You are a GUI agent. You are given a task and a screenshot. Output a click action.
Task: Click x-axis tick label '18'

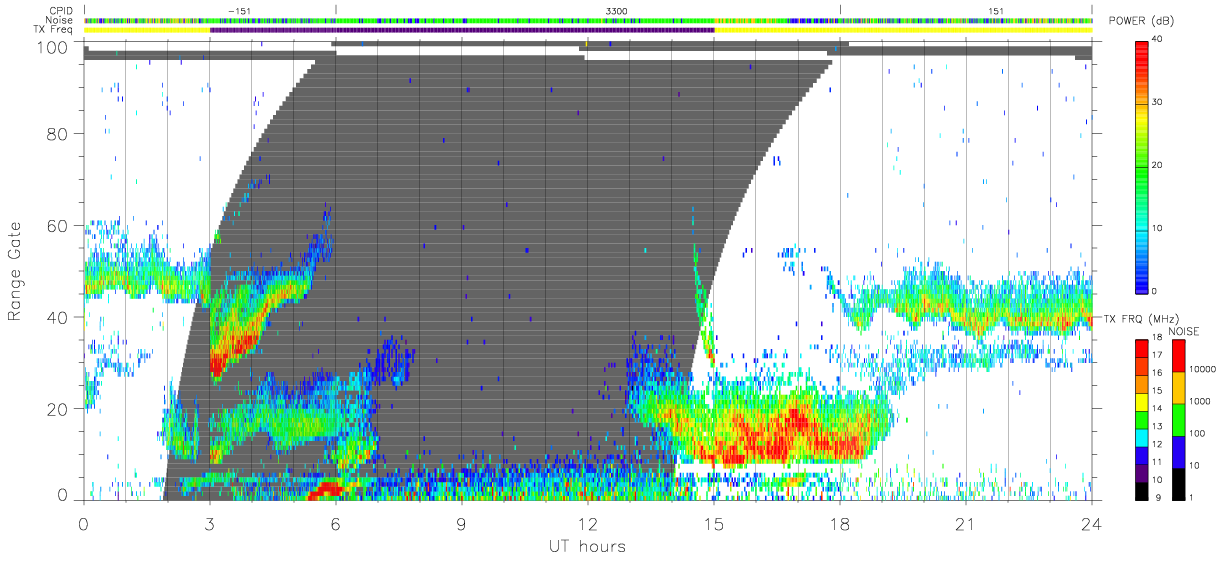(839, 523)
